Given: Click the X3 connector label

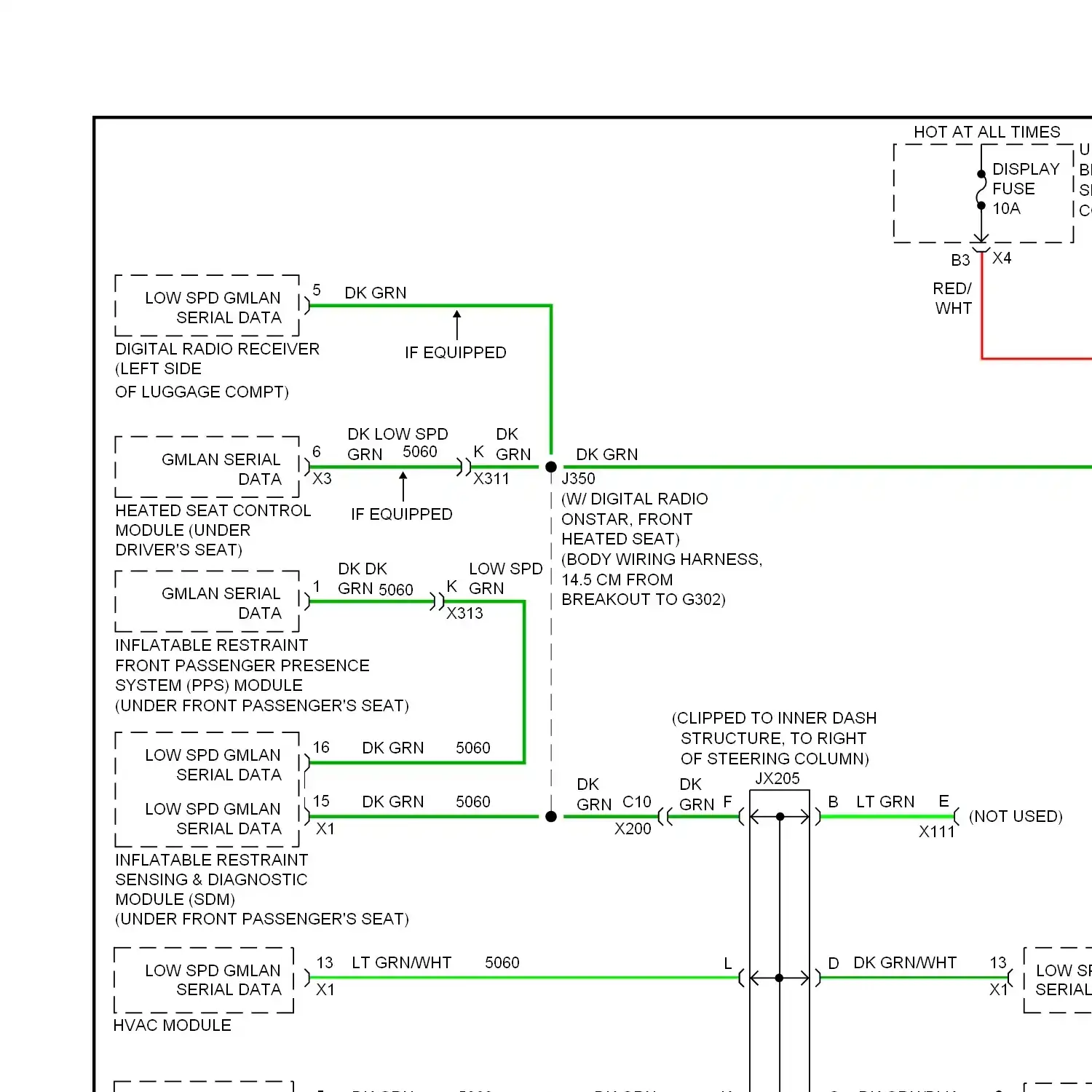Looking at the screenshot, I should tap(322, 478).
